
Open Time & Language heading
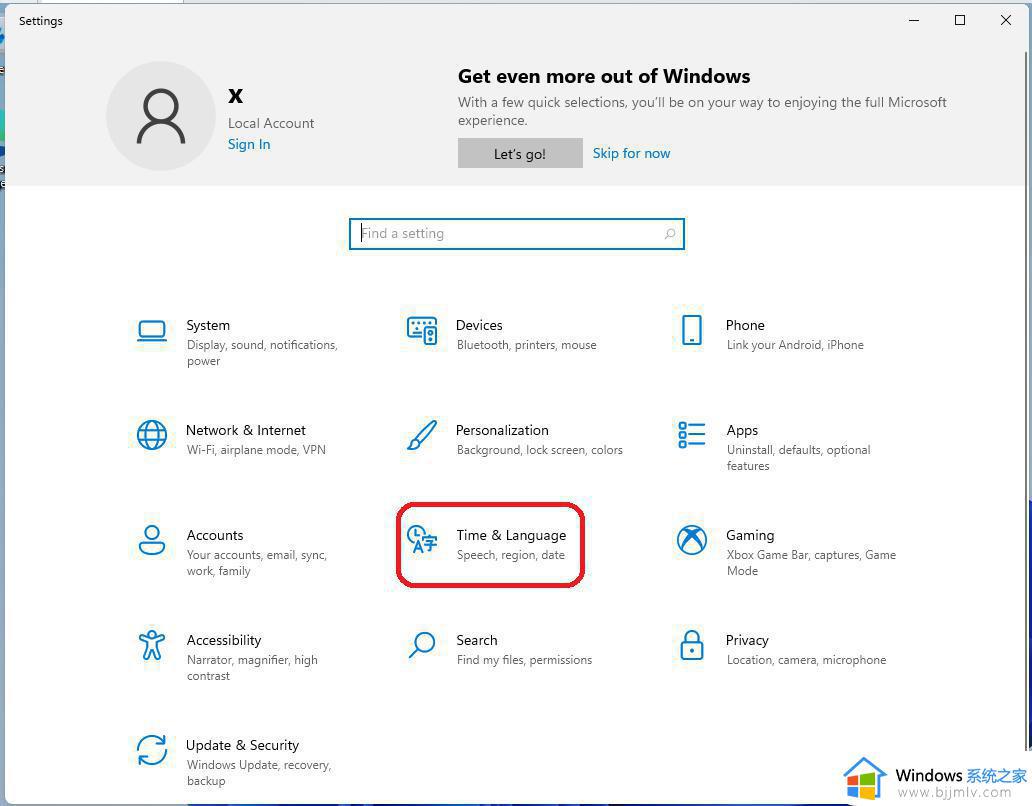pyautogui.click(x=511, y=536)
